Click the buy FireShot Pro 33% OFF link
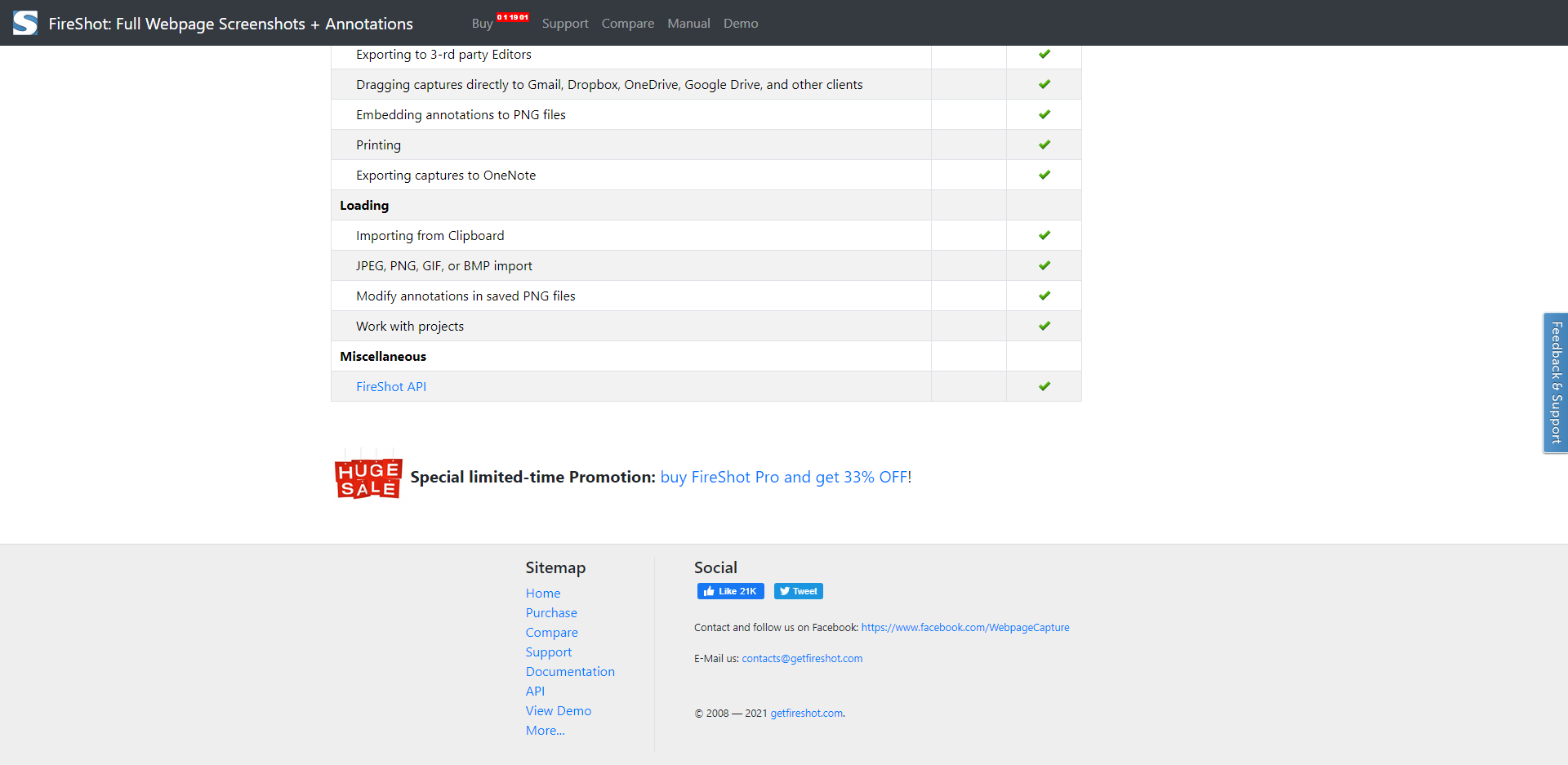Viewport: 1568px width, 765px height. click(x=786, y=477)
